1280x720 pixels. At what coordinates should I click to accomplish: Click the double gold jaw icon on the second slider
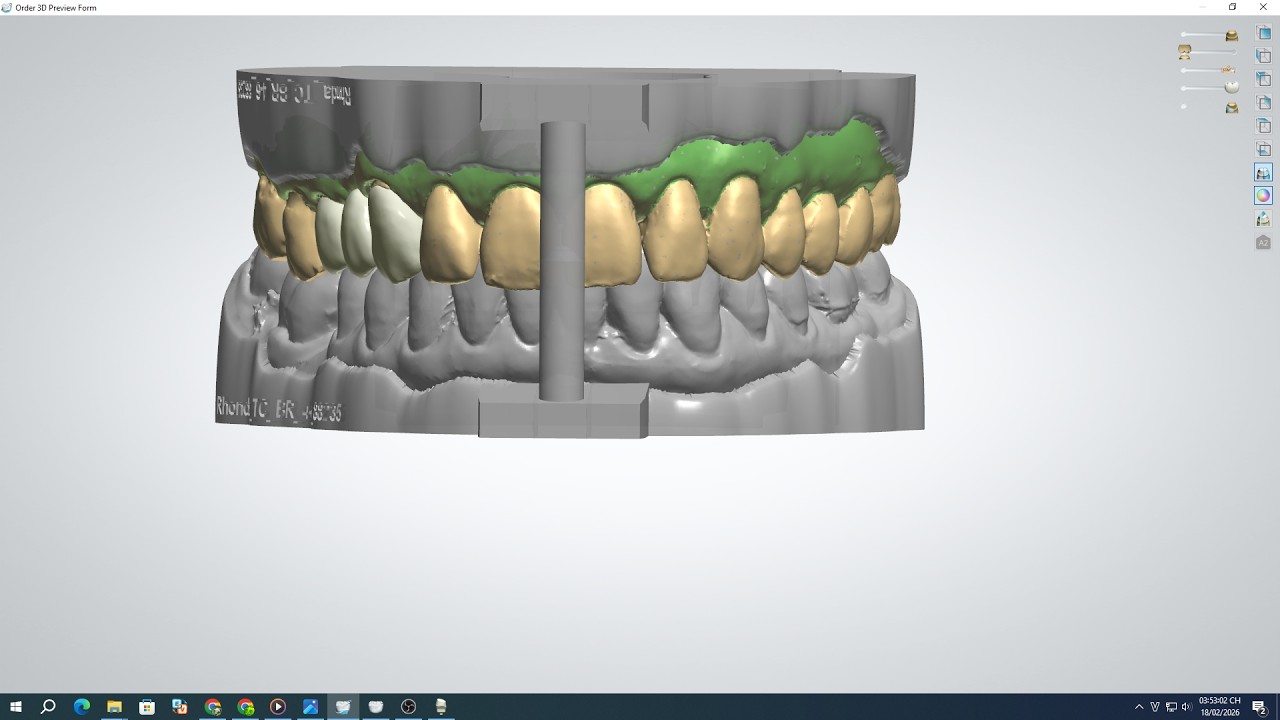1185,52
